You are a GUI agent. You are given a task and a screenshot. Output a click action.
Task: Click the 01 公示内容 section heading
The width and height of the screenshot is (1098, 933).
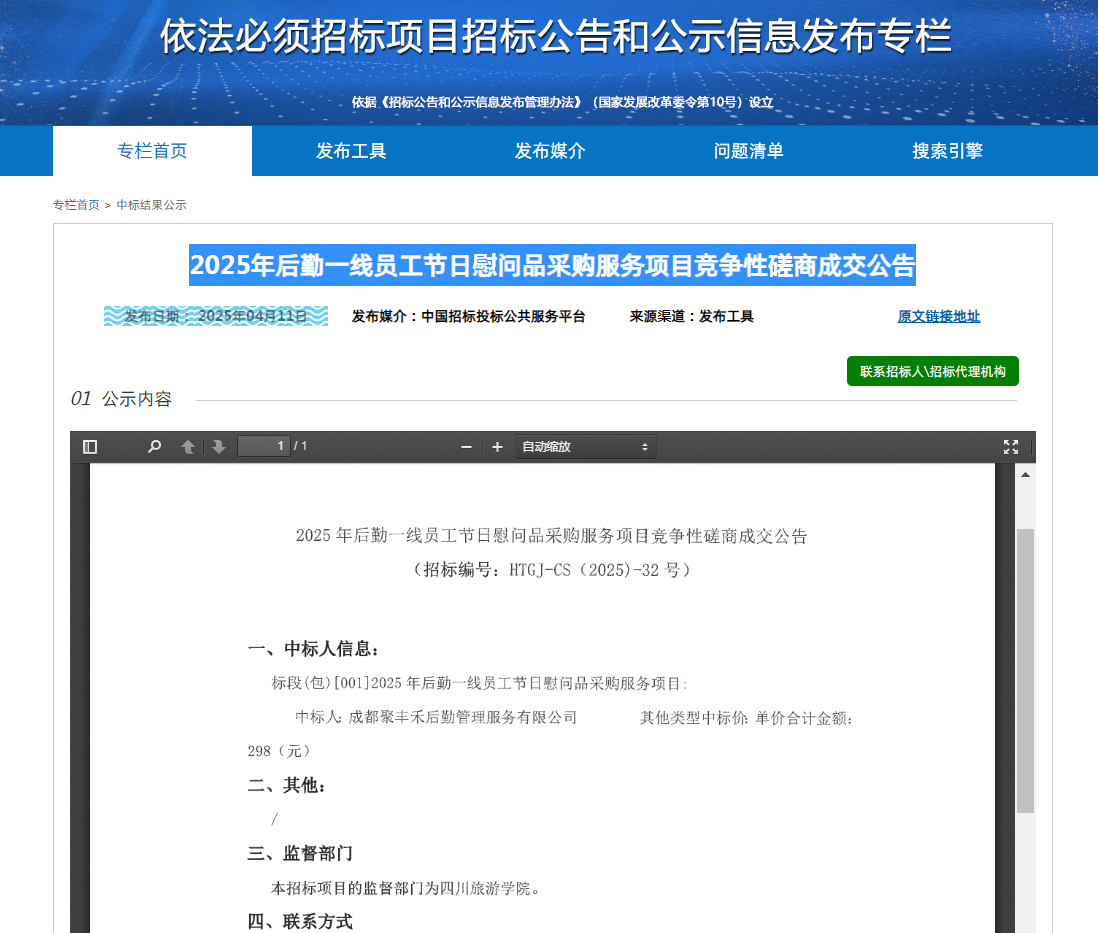tap(121, 399)
